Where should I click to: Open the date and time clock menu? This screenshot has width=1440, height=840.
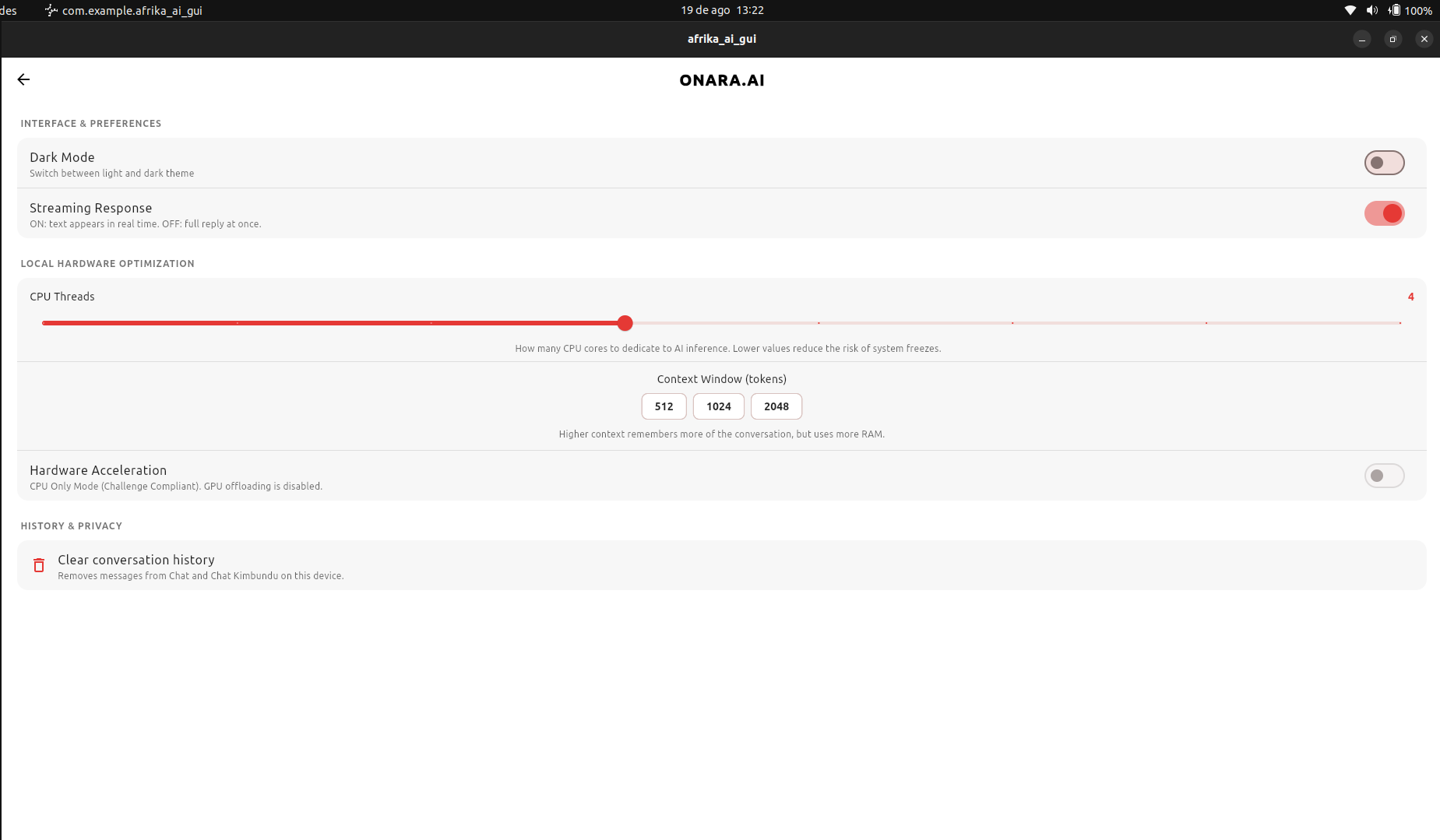[x=722, y=10]
